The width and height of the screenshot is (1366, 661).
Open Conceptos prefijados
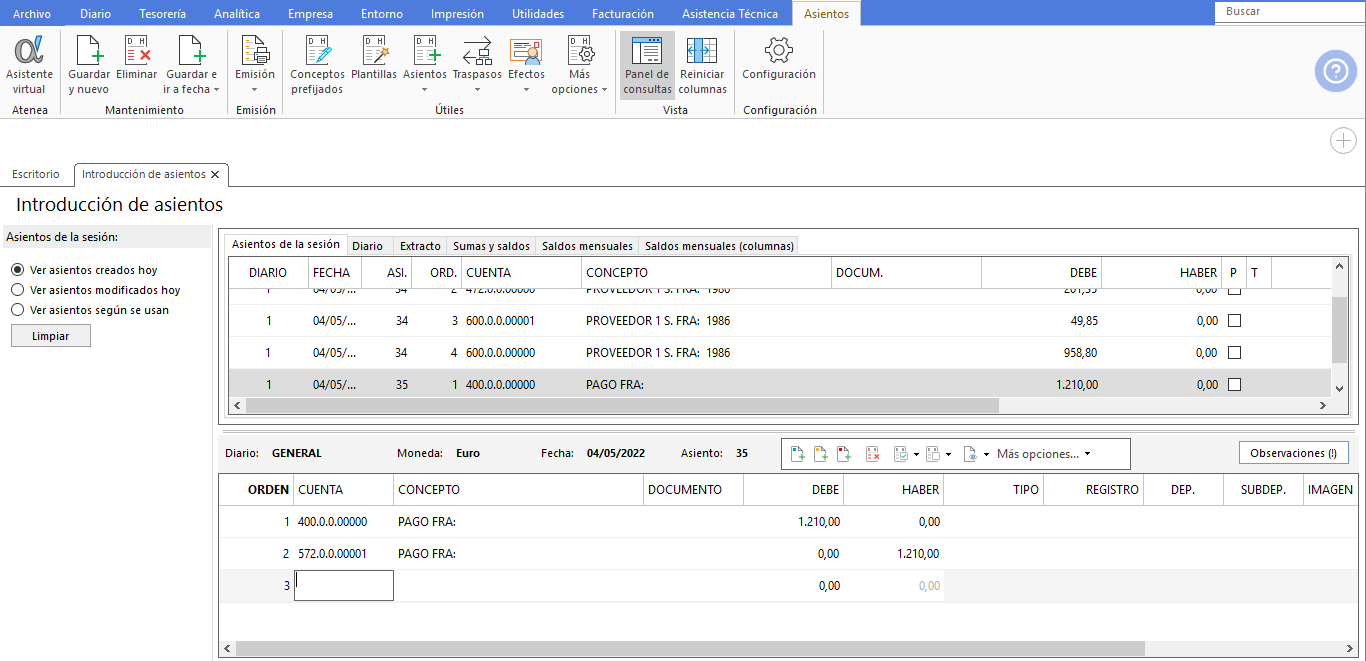click(x=317, y=66)
